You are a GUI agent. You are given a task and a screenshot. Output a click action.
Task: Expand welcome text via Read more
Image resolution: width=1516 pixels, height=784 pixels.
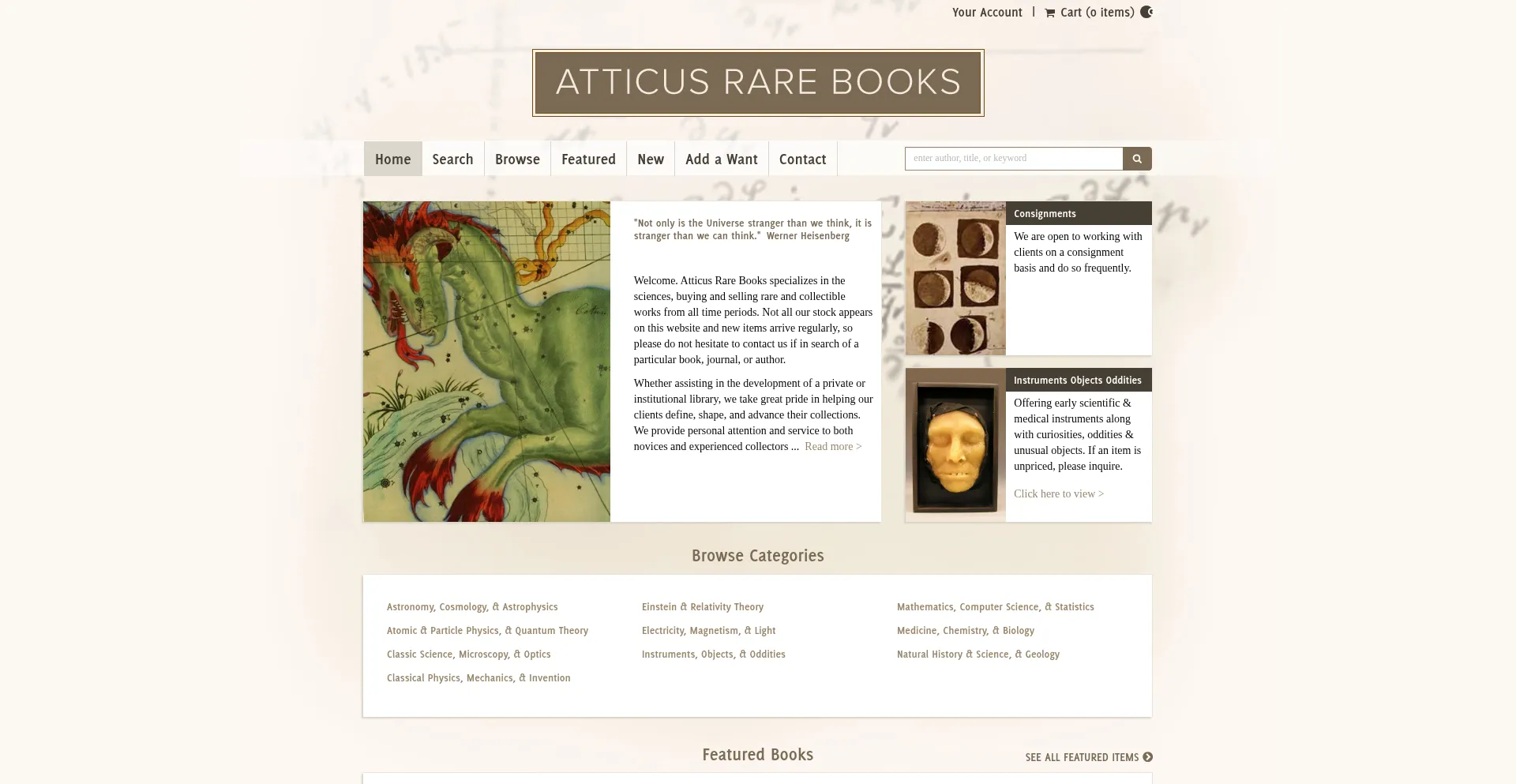click(833, 447)
